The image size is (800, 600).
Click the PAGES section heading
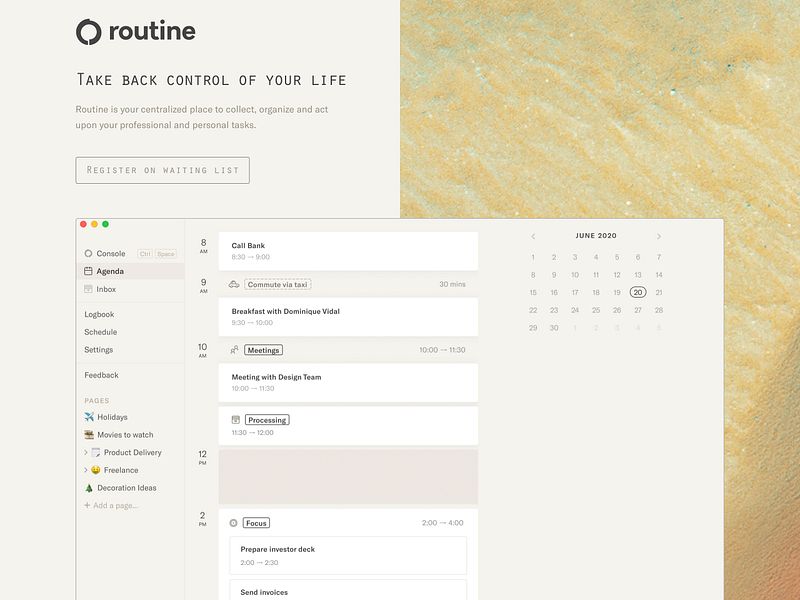coord(96,401)
